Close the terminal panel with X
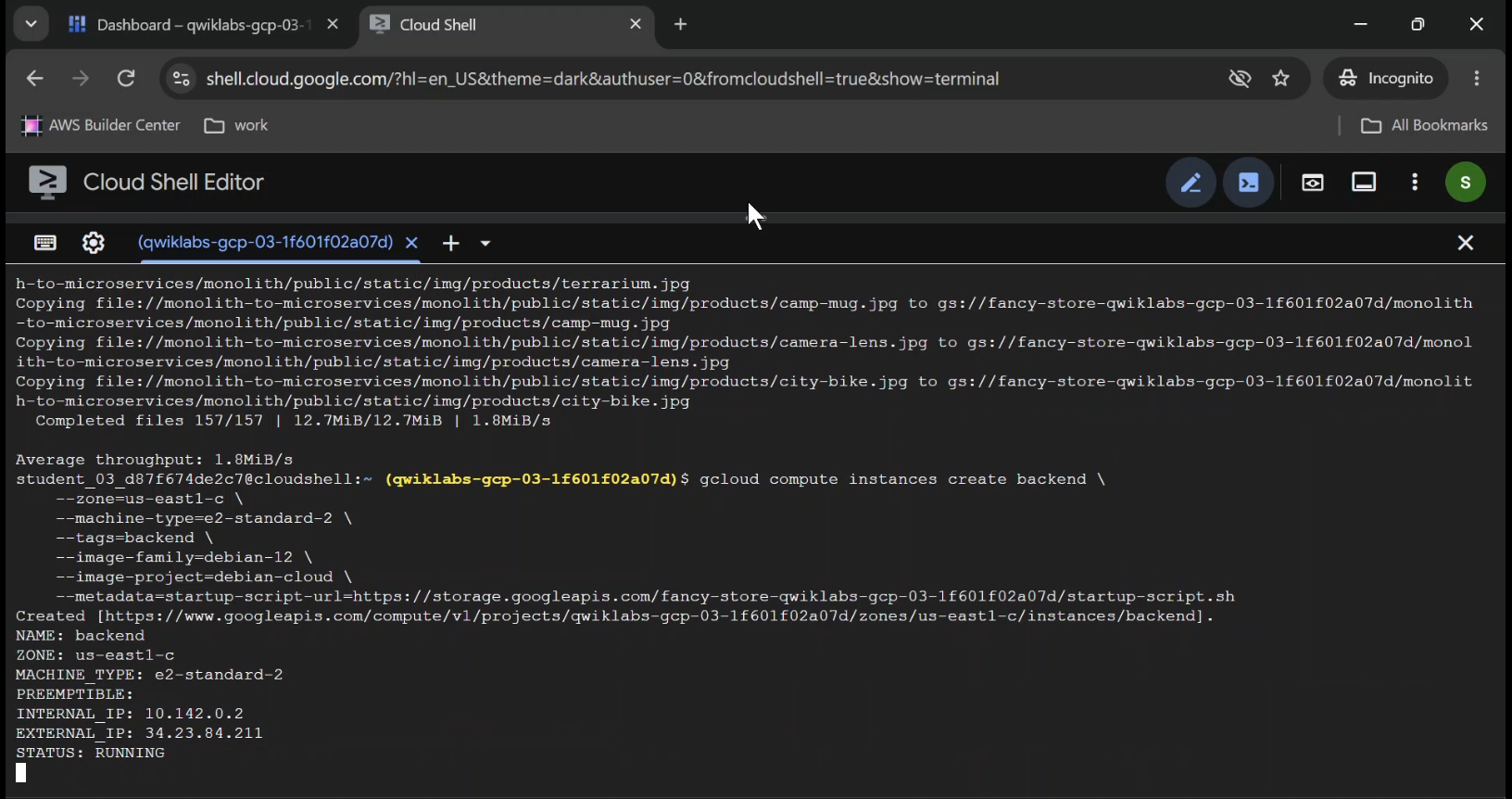This screenshot has width=1512, height=799. pos(1466,243)
